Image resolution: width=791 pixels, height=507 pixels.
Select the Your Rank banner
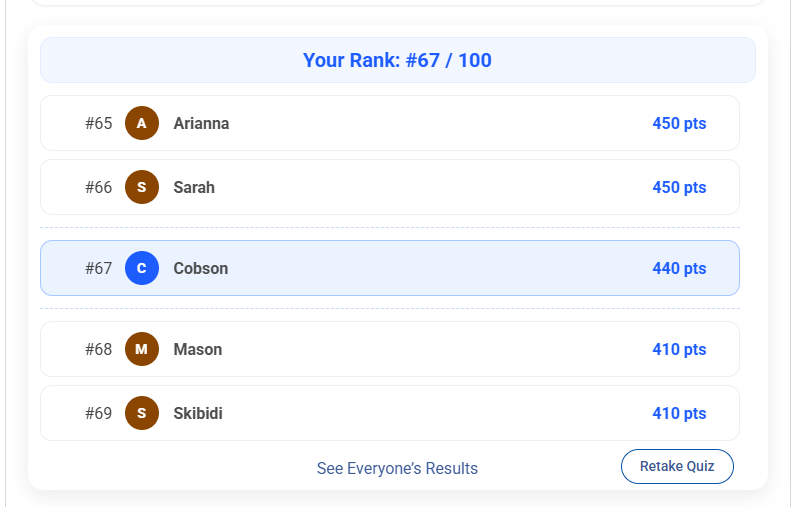coord(397,60)
